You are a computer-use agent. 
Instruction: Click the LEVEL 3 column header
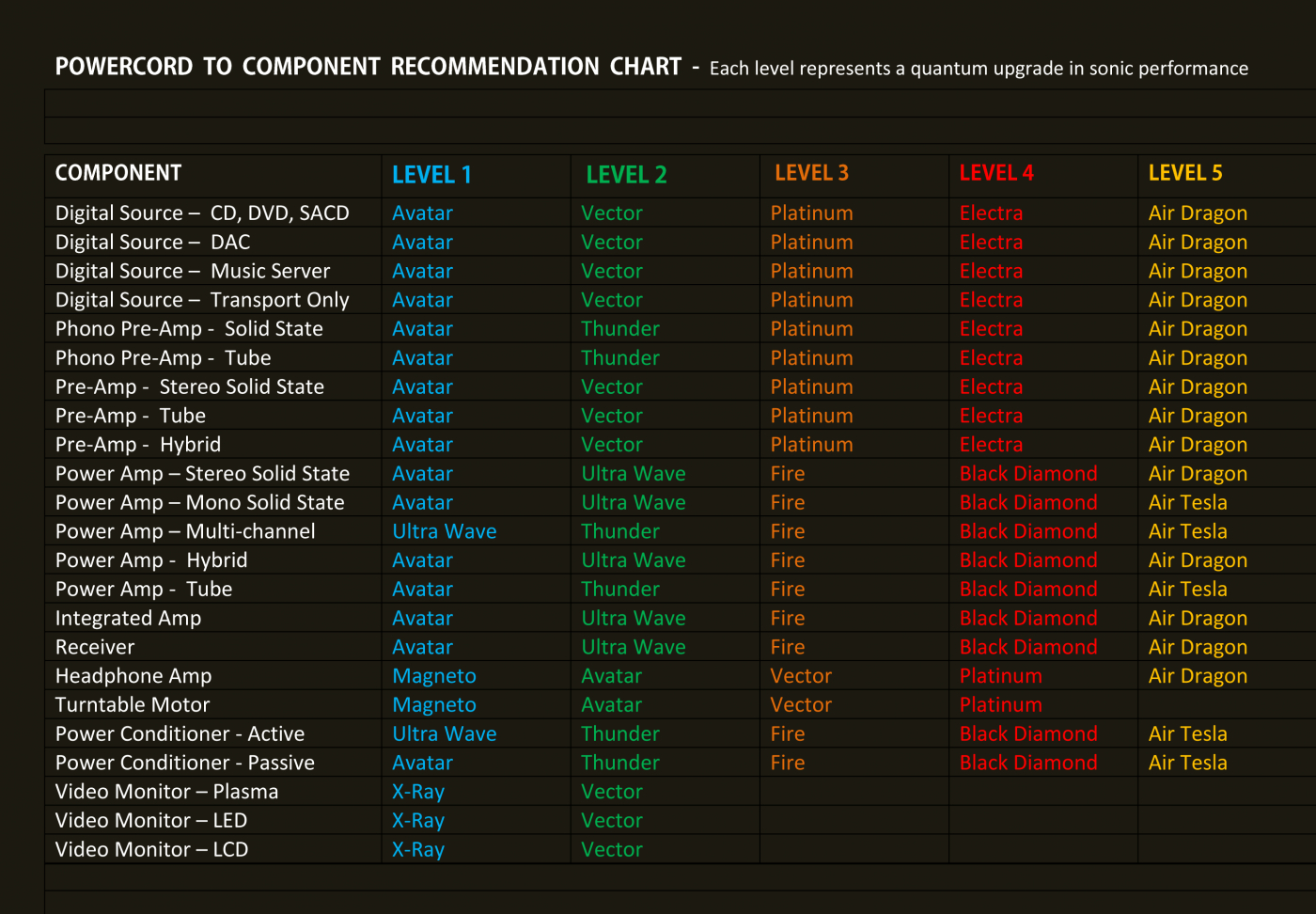811,173
